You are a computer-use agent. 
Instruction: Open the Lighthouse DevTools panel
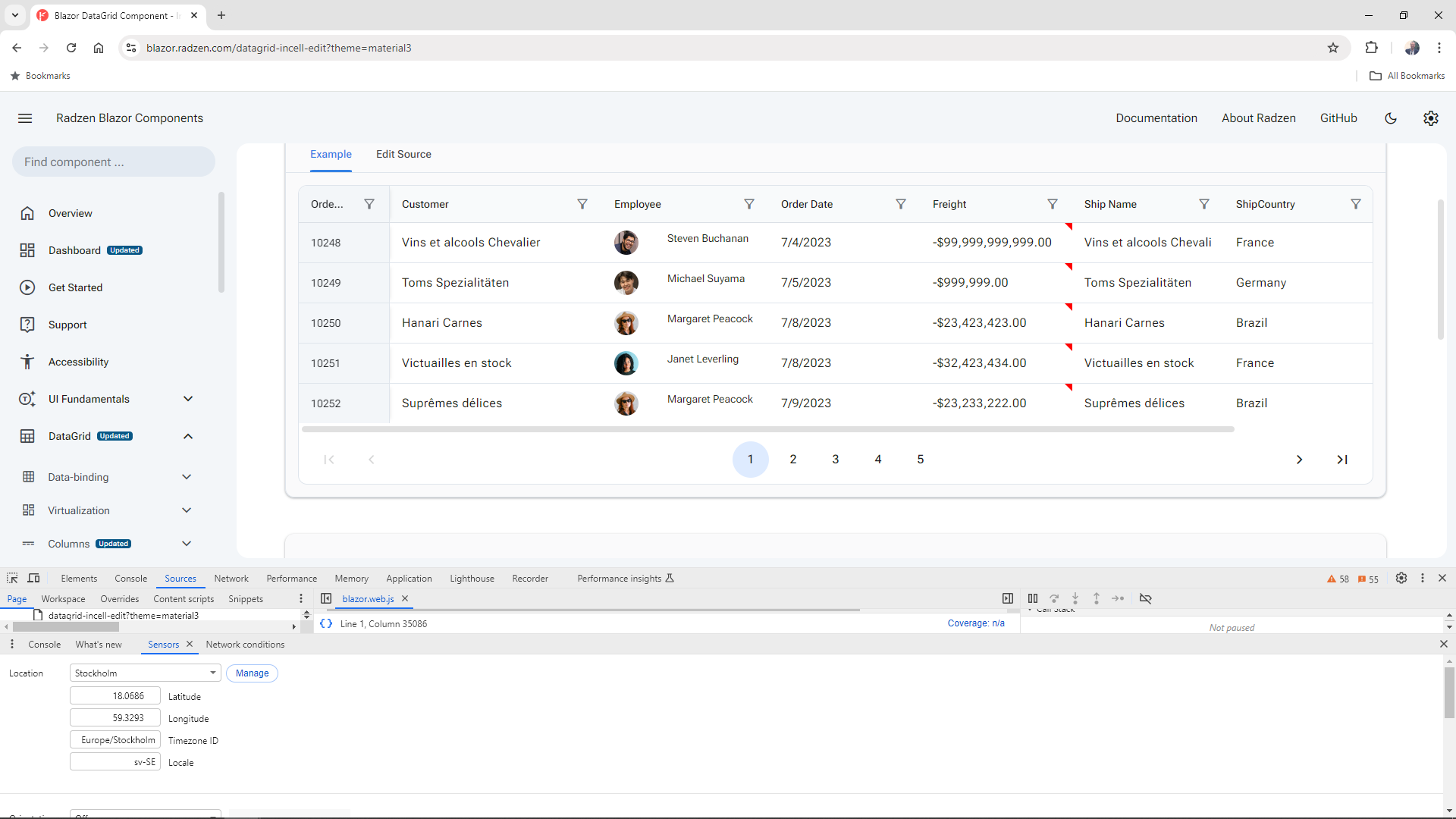click(x=472, y=579)
